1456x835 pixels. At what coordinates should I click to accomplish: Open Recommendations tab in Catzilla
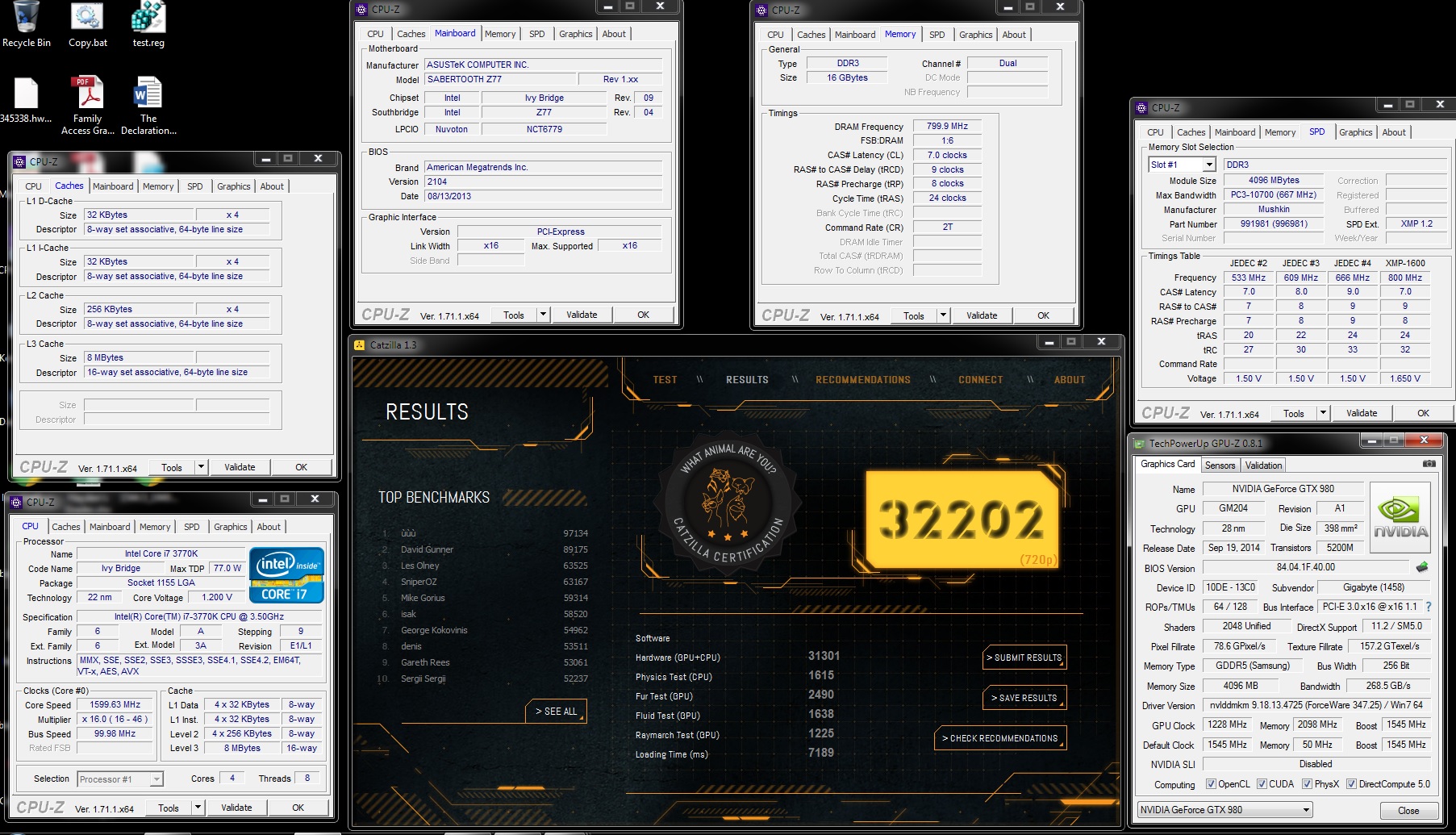862,379
